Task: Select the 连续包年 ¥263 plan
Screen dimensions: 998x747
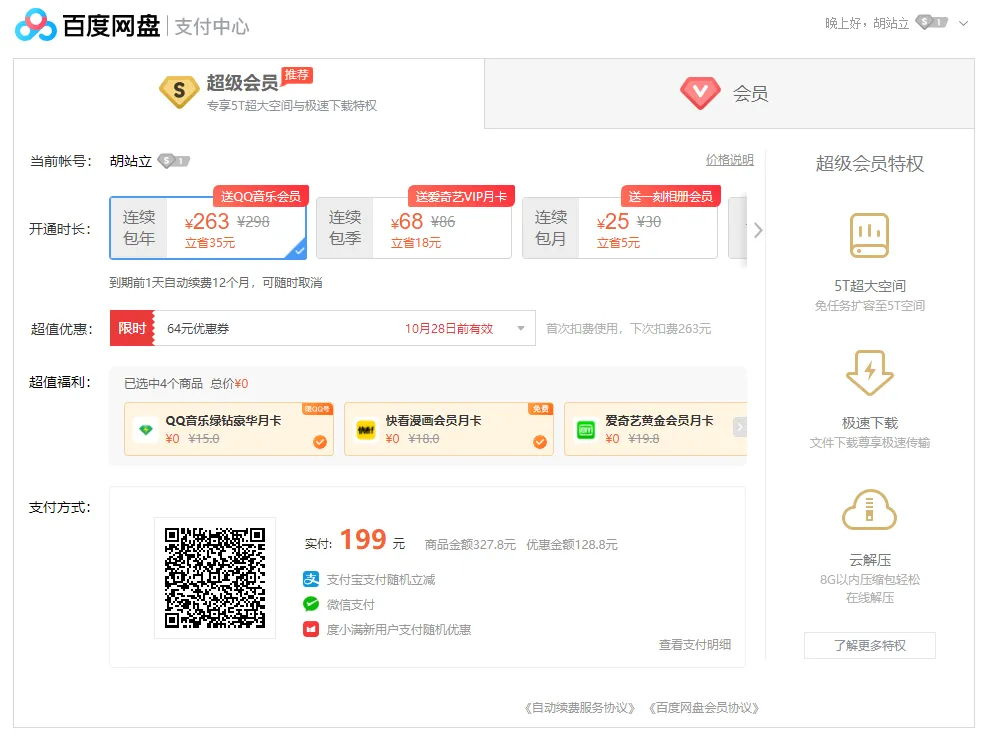Action: click(x=208, y=228)
